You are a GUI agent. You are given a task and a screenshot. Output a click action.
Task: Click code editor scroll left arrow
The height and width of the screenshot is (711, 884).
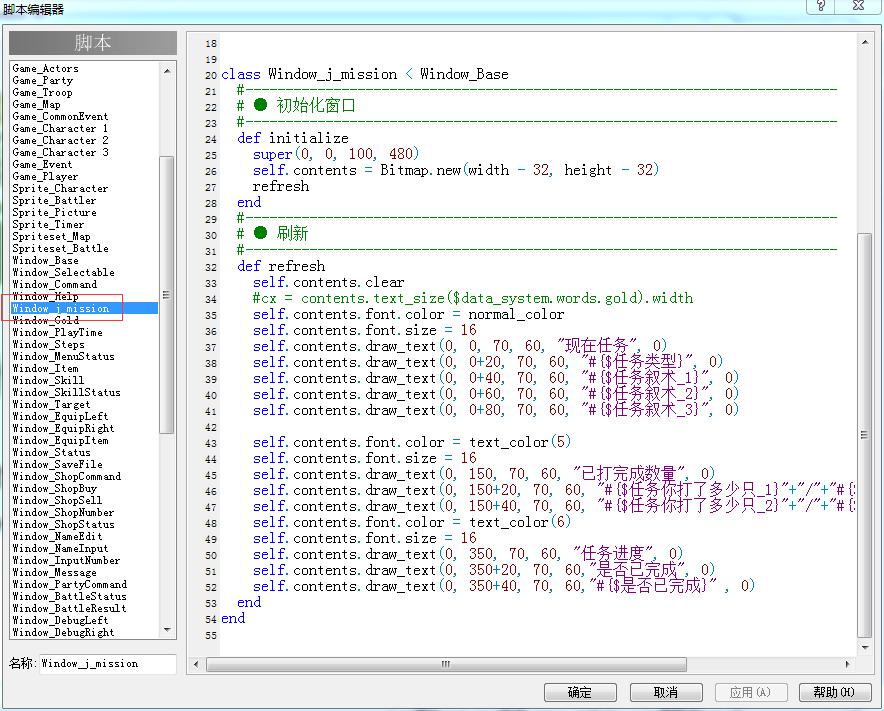196,664
